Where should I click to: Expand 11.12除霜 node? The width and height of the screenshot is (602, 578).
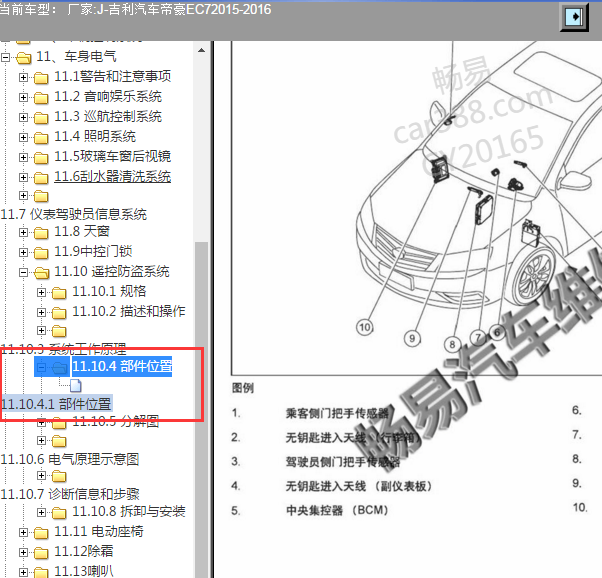tap(23, 553)
